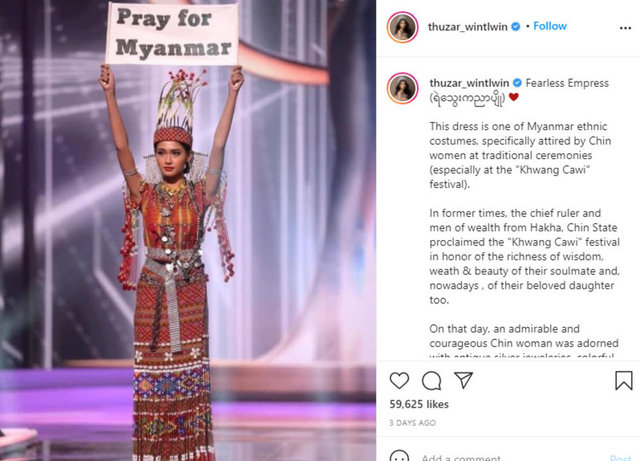
Task: Open thuzar_wintlwin username in header
Action: point(467,27)
